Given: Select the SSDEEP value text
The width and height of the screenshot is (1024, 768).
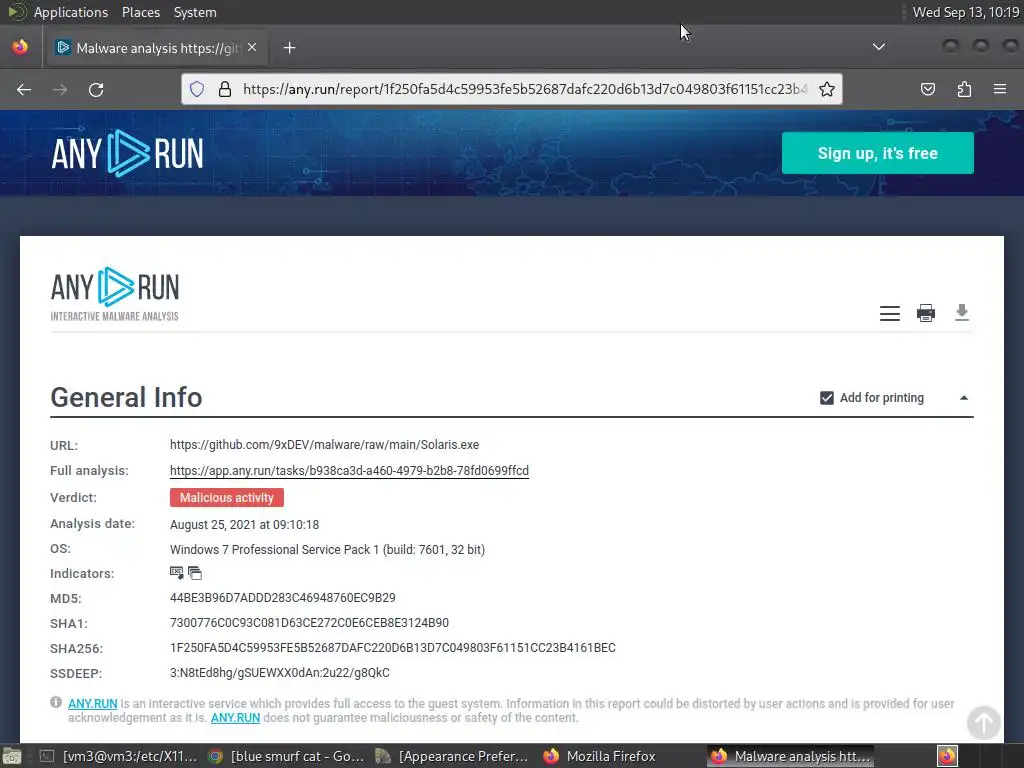Looking at the screenshot, I should tap(280, 673).
